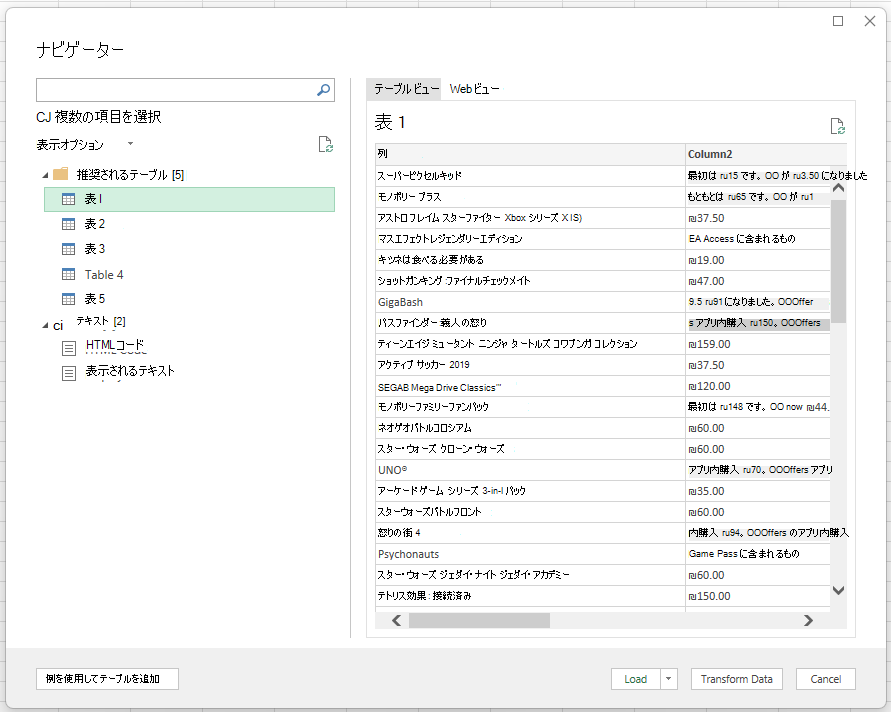This screenshot has height=712, width=891.
Task: Click refresh icon beside 表示オプション
Action: tap(326, 144)
